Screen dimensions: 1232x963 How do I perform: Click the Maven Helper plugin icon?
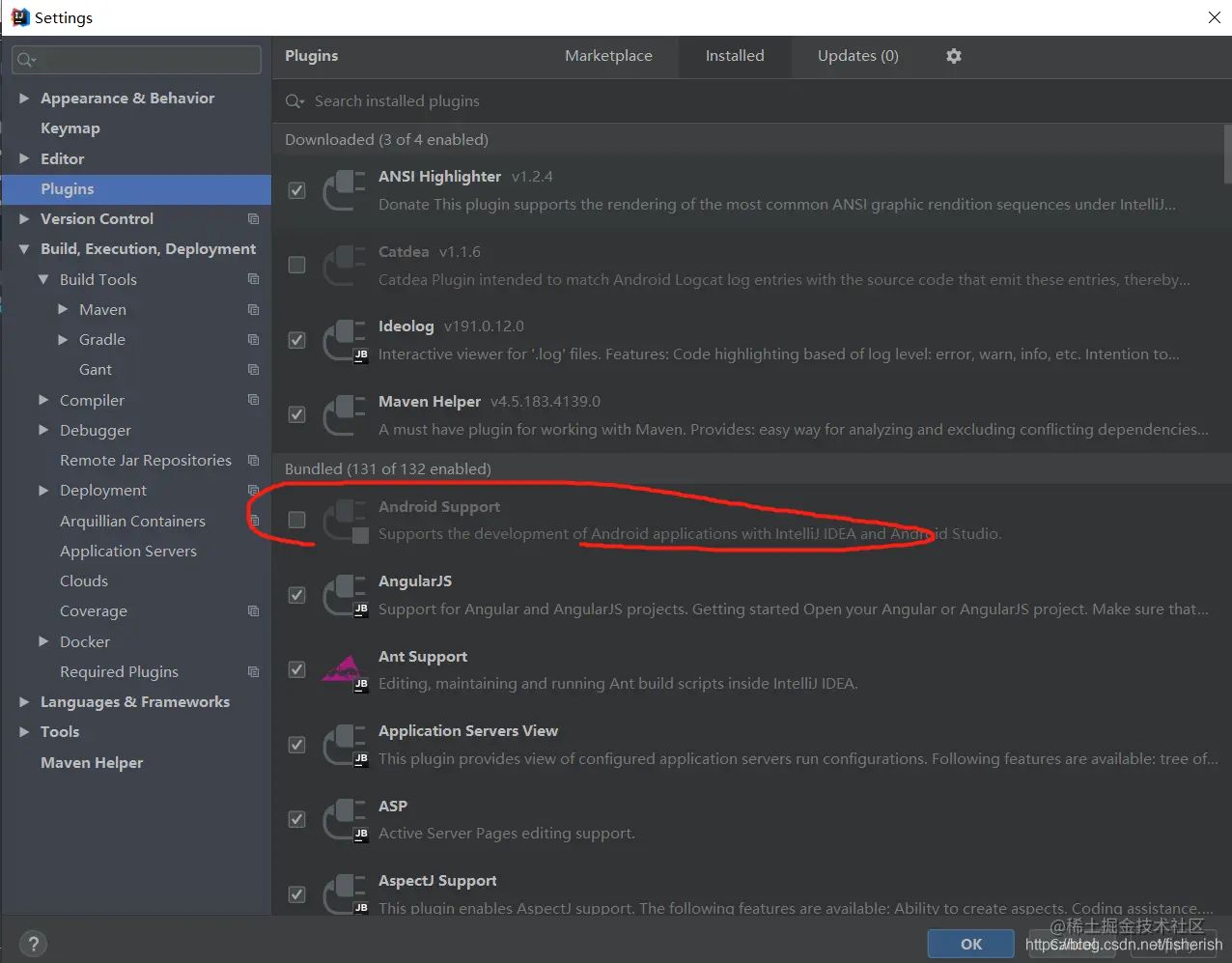pyautogui.click(x=345, y=415)
